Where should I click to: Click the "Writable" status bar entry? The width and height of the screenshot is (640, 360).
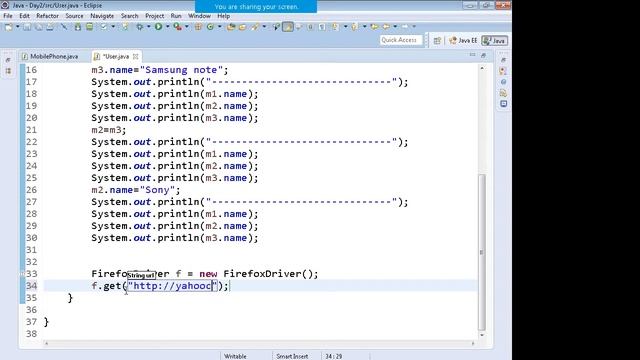[x=235, y=356]
